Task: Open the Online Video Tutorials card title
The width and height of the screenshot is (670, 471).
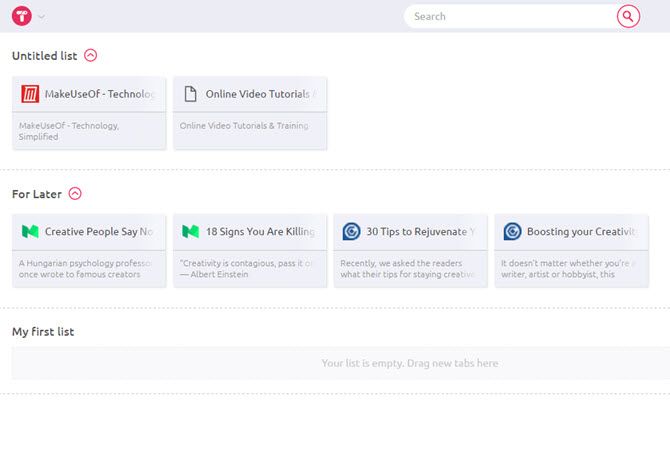Action: pos(260,94)
